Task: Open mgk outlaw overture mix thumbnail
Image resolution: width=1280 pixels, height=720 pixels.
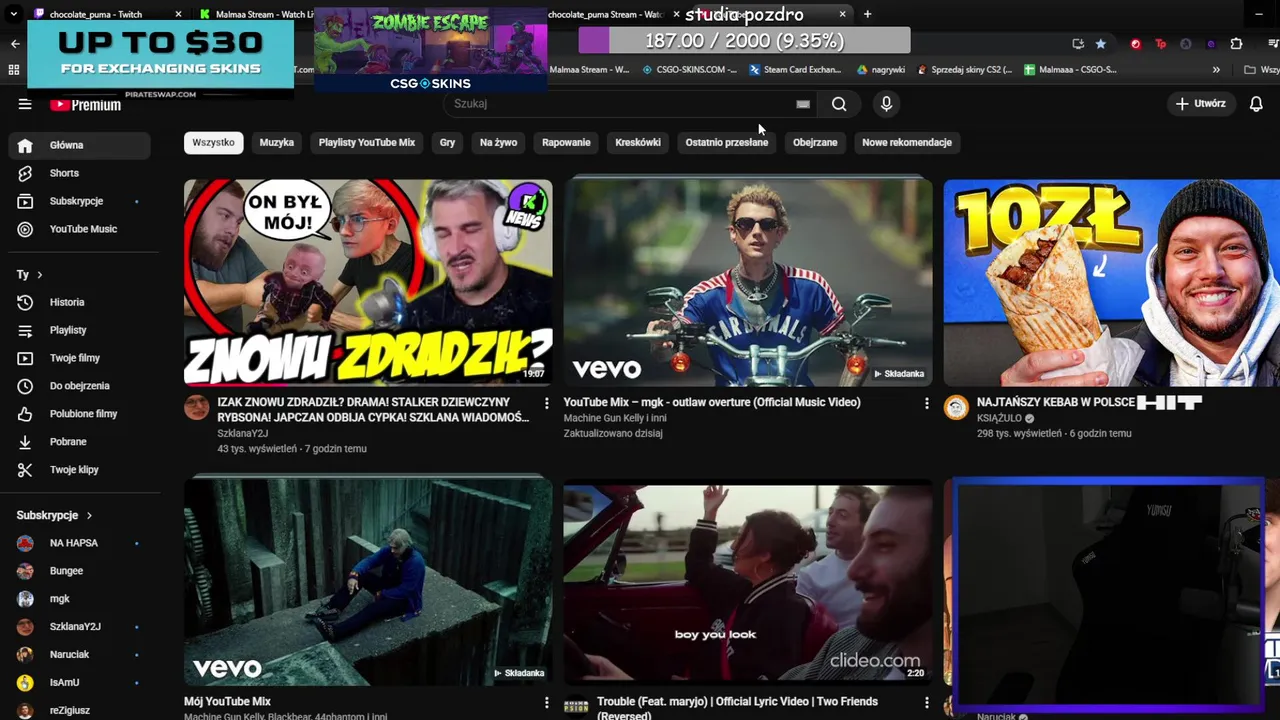Action: 748,283
